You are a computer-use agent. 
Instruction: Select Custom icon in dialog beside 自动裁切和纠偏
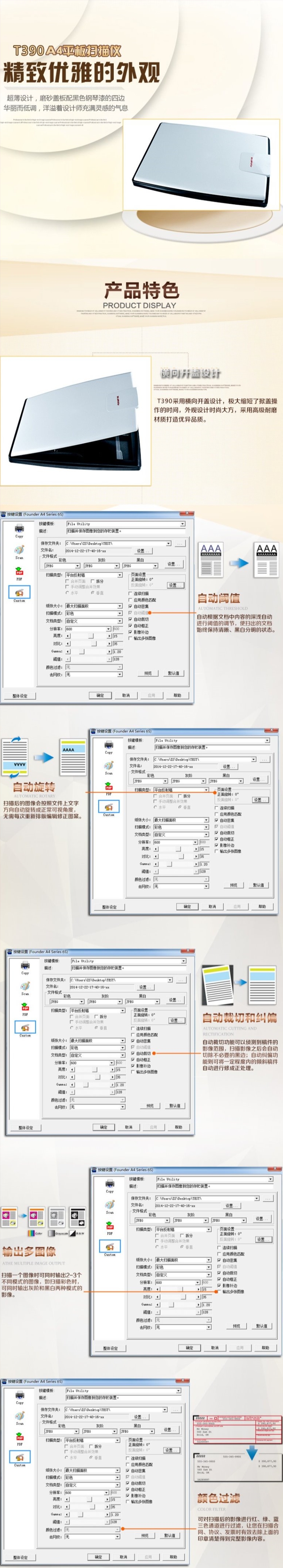coord(25,1027)
